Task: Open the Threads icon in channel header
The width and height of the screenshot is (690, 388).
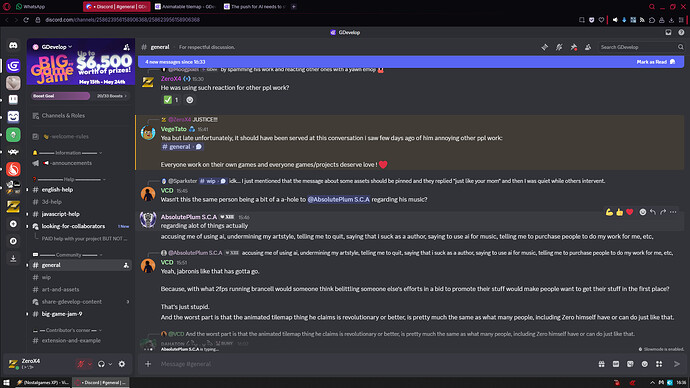Action: [544, 47]
